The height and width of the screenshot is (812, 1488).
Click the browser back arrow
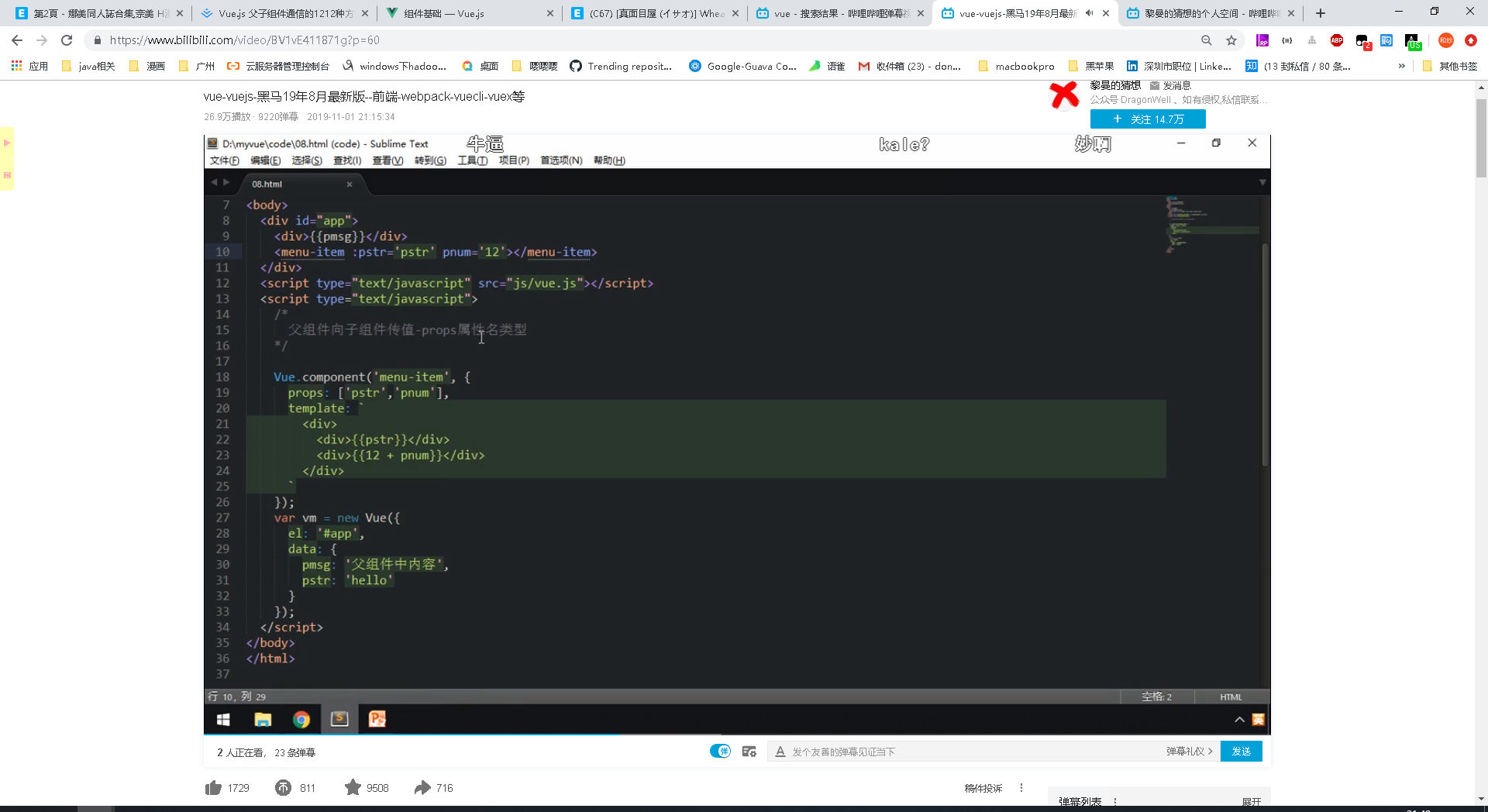point(17,40)
